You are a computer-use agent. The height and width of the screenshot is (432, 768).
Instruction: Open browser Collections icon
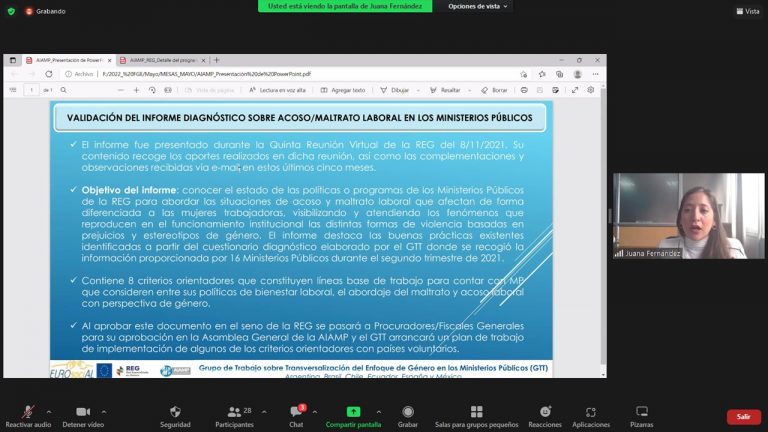point(559,74)
